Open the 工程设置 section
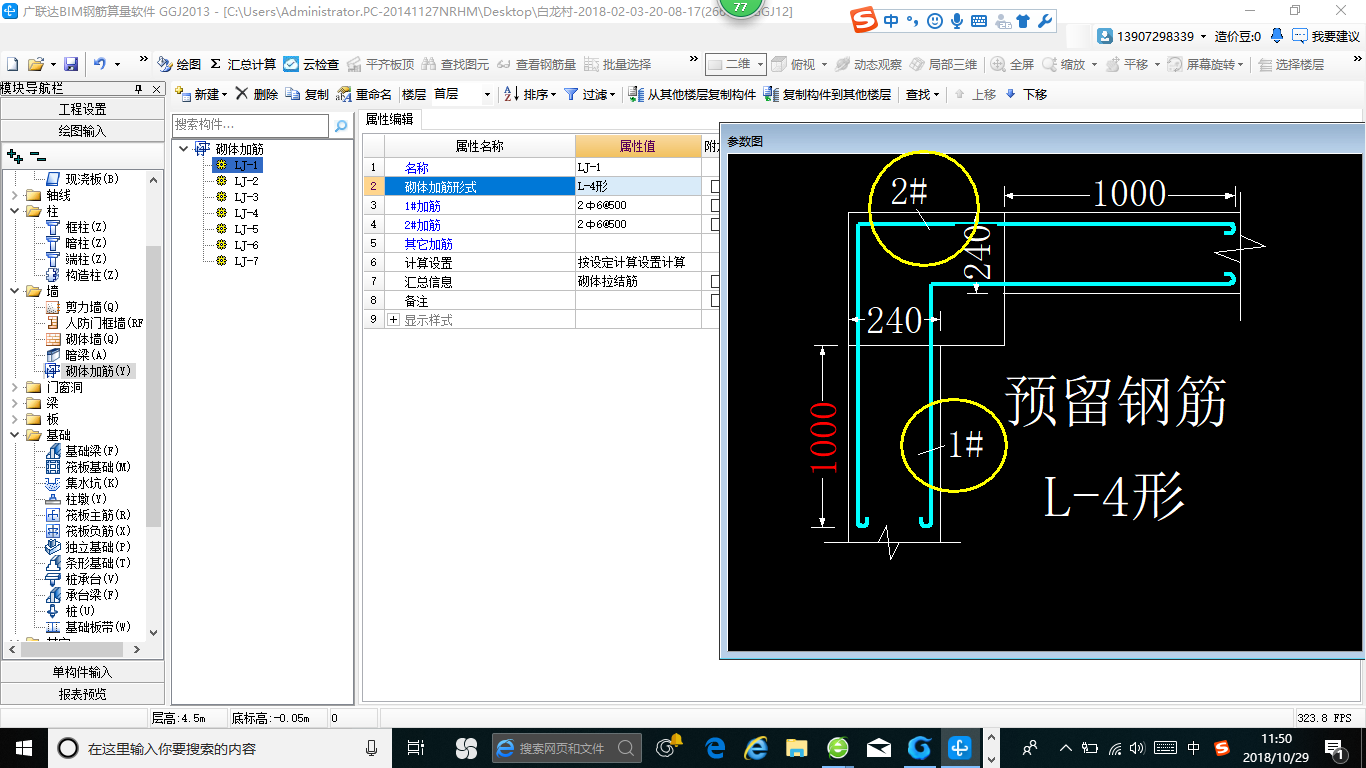1366x768 pixels. [x=82, y=109]
